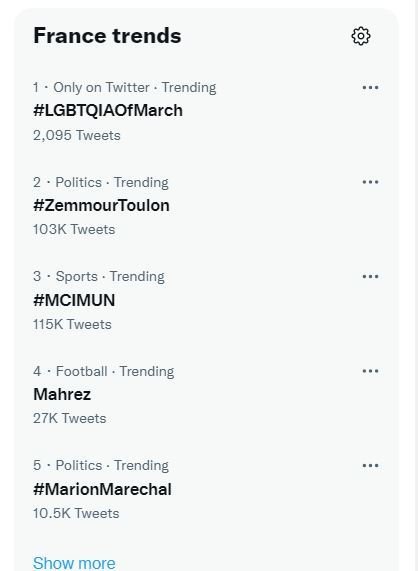Open more options for Mahrez trend
The image size is (418, 571).
370,371
